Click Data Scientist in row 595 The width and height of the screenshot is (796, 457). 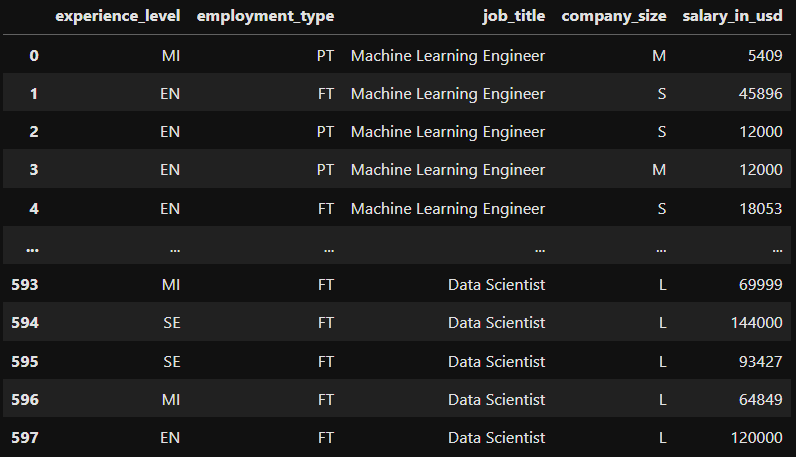[496, 361]
